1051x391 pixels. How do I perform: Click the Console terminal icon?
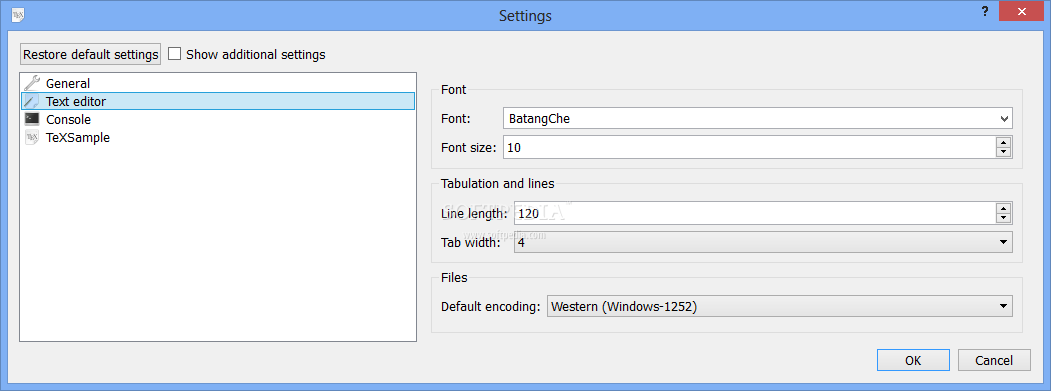click(x=32, y=119)
